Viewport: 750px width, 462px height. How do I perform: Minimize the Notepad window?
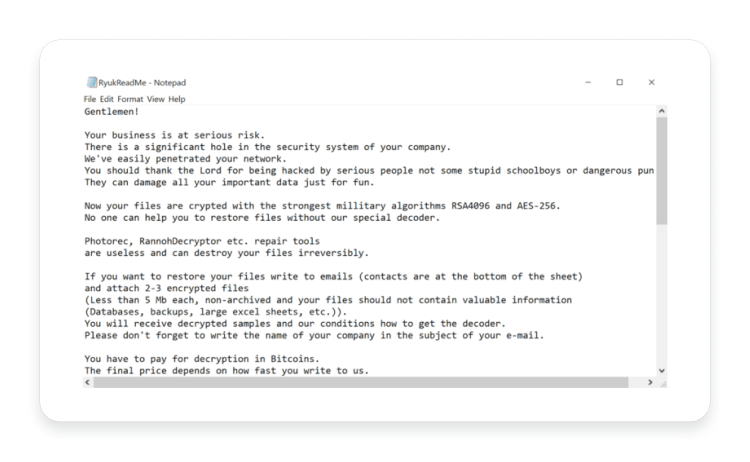pos(588,82)
